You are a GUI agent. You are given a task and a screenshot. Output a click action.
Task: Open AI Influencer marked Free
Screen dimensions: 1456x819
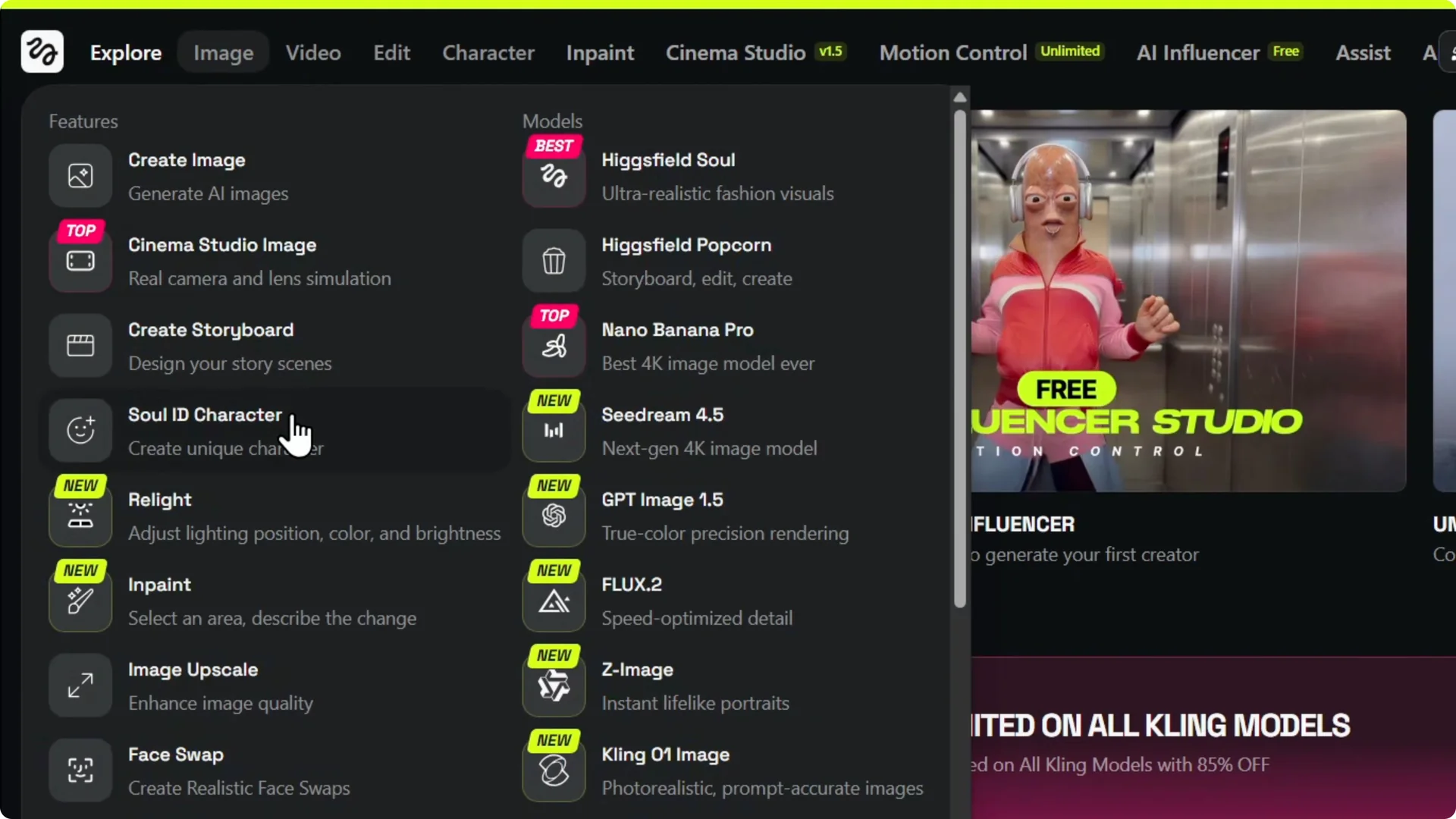1196,52
